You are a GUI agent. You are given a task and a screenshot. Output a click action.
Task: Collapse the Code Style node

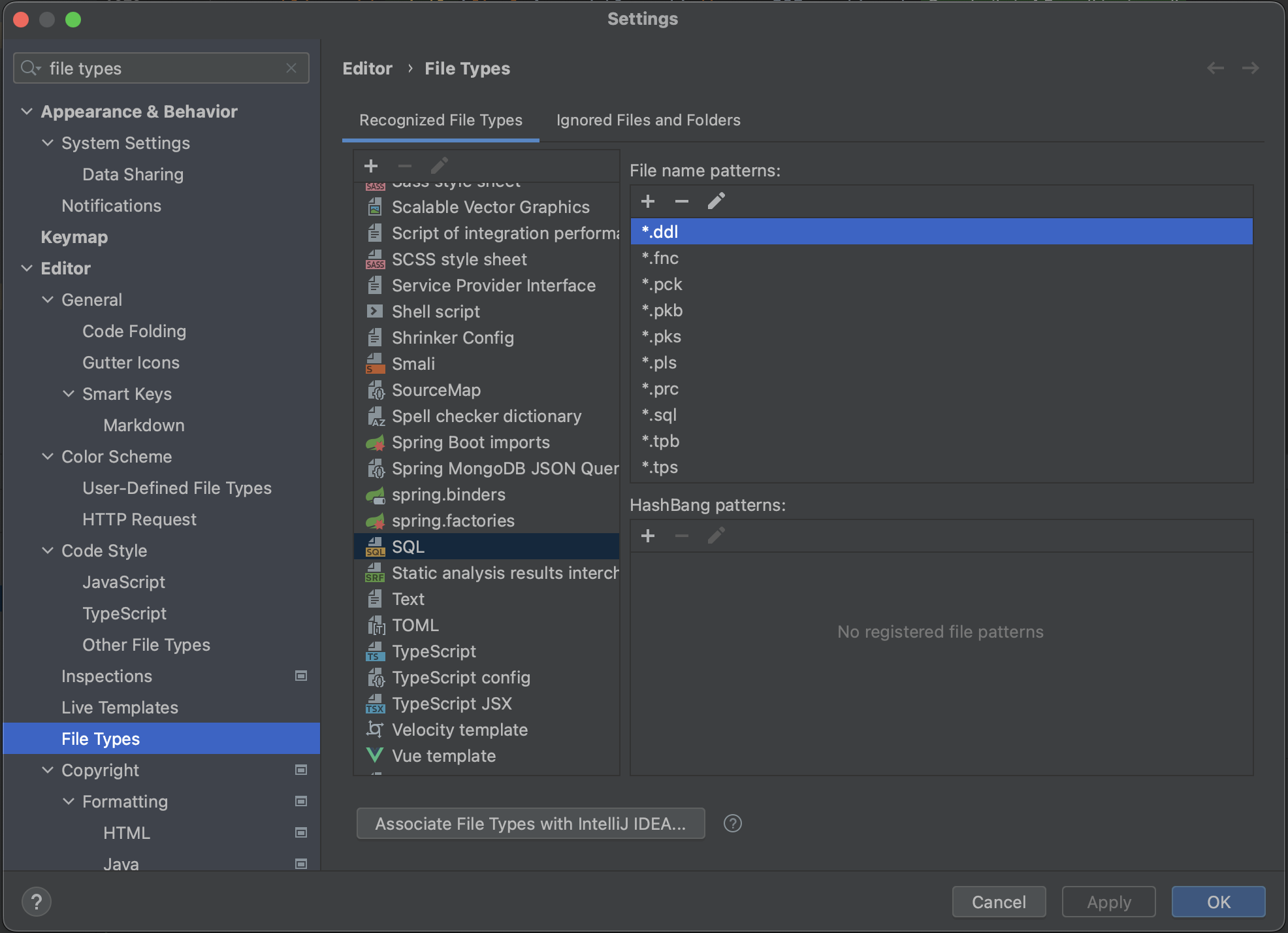click(x=48, y=551)
